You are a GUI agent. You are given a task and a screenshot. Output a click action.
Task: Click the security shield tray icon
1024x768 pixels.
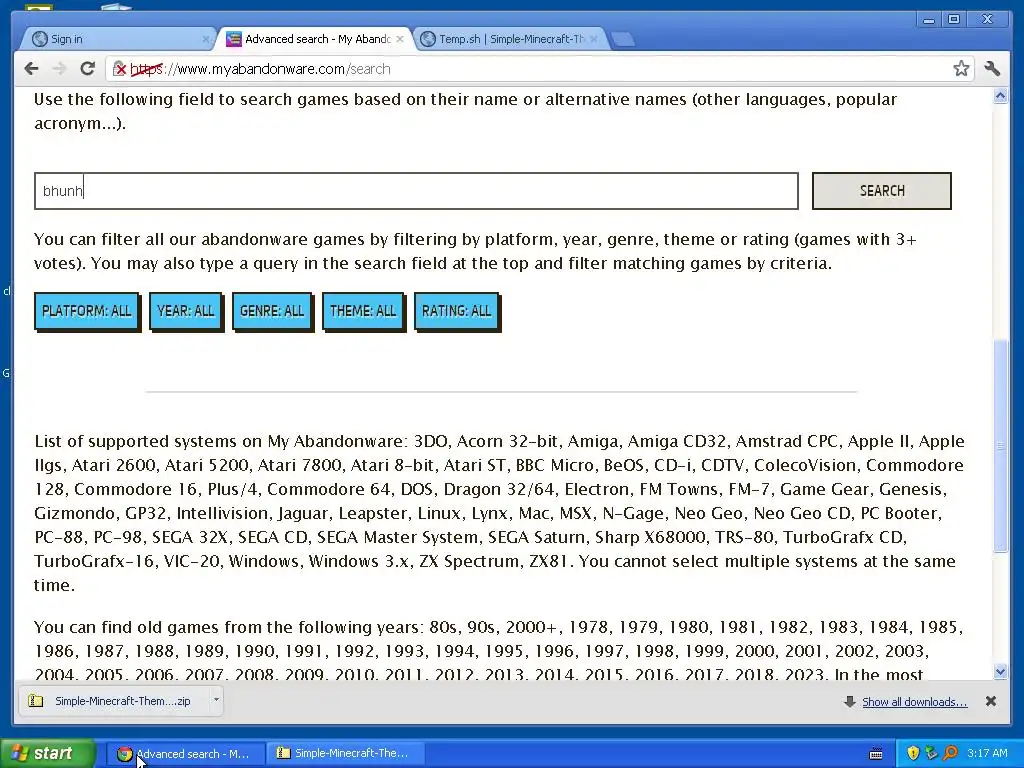912,754
